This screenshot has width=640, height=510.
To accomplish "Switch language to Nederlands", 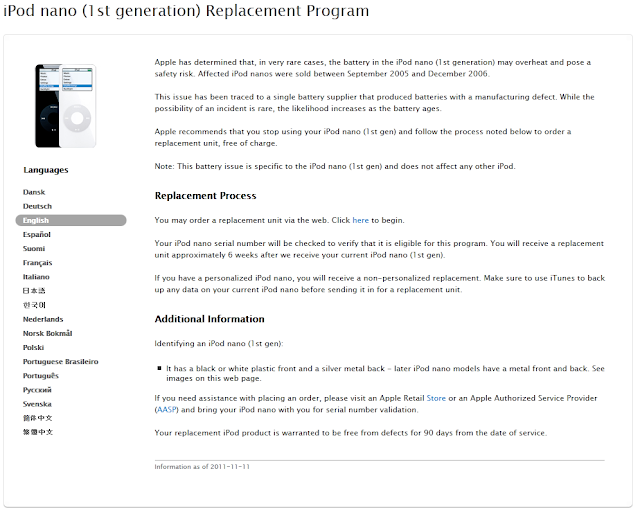I will click(x=43, y=319).
